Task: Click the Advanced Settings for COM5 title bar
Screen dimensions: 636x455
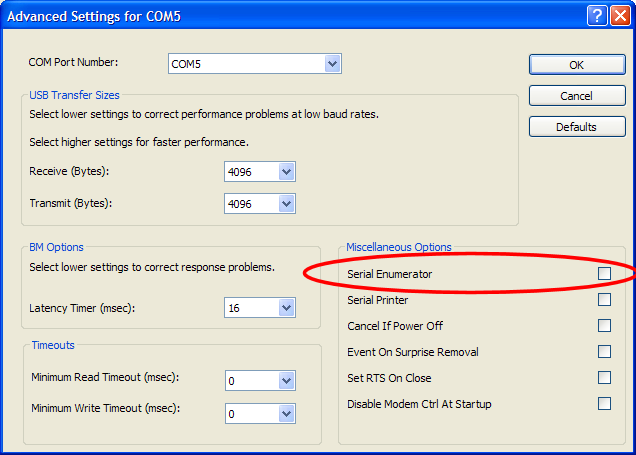Action: (x=250, y=15)
